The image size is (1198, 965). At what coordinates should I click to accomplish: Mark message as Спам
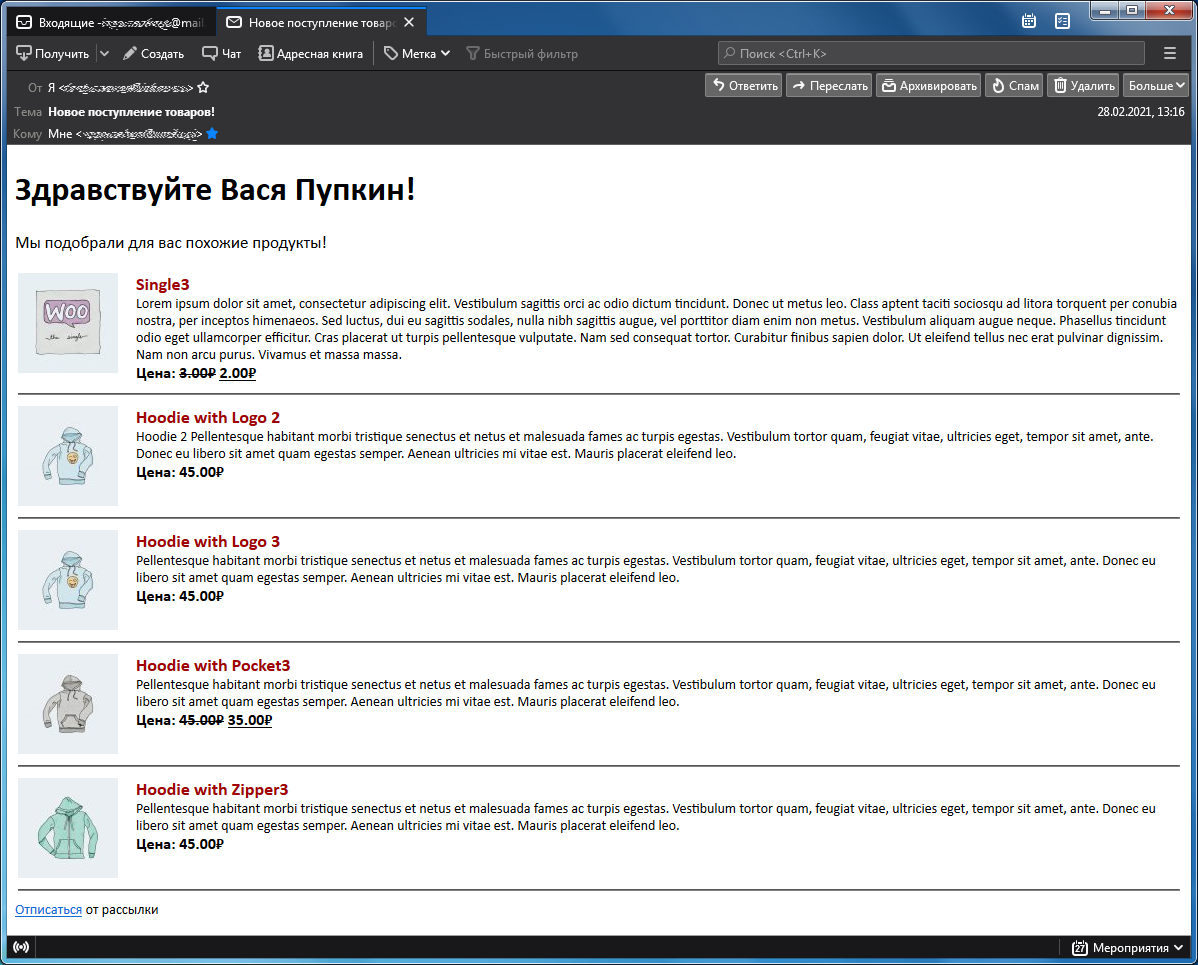pyautogui.click(x=1014, y=86)
